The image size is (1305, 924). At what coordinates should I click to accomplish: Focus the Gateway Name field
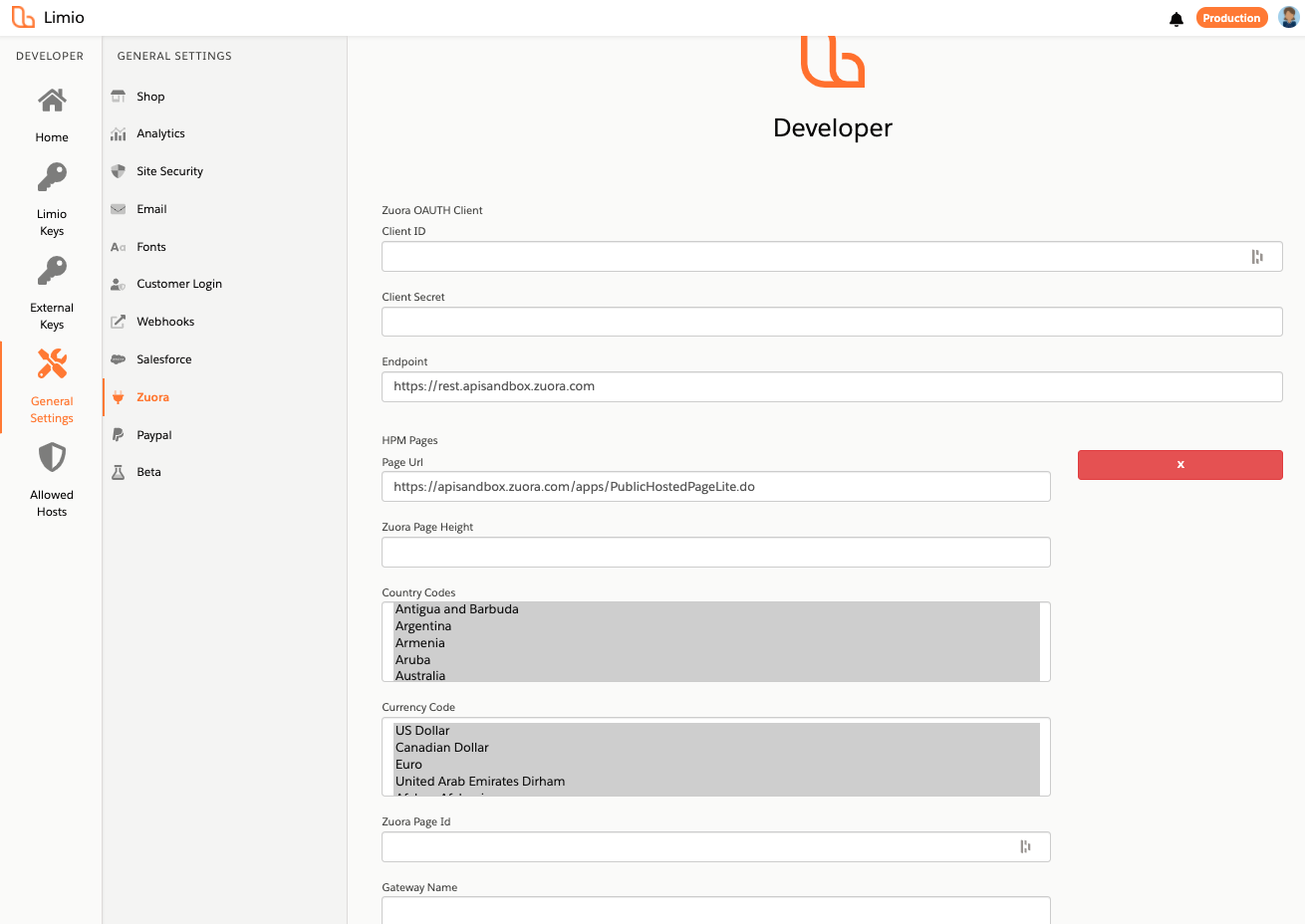(716, 910)
